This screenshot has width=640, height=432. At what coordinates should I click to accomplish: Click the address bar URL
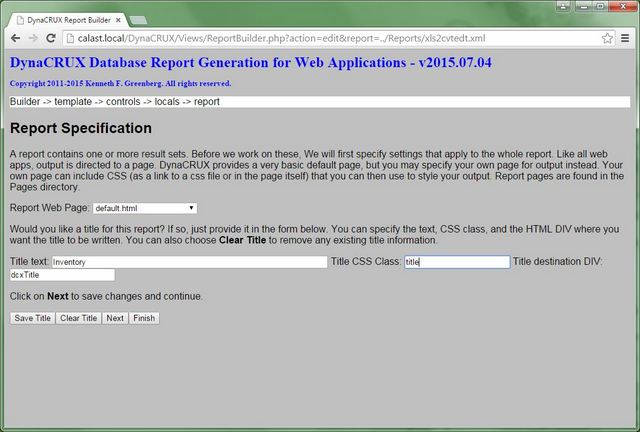tap(281, 38)
